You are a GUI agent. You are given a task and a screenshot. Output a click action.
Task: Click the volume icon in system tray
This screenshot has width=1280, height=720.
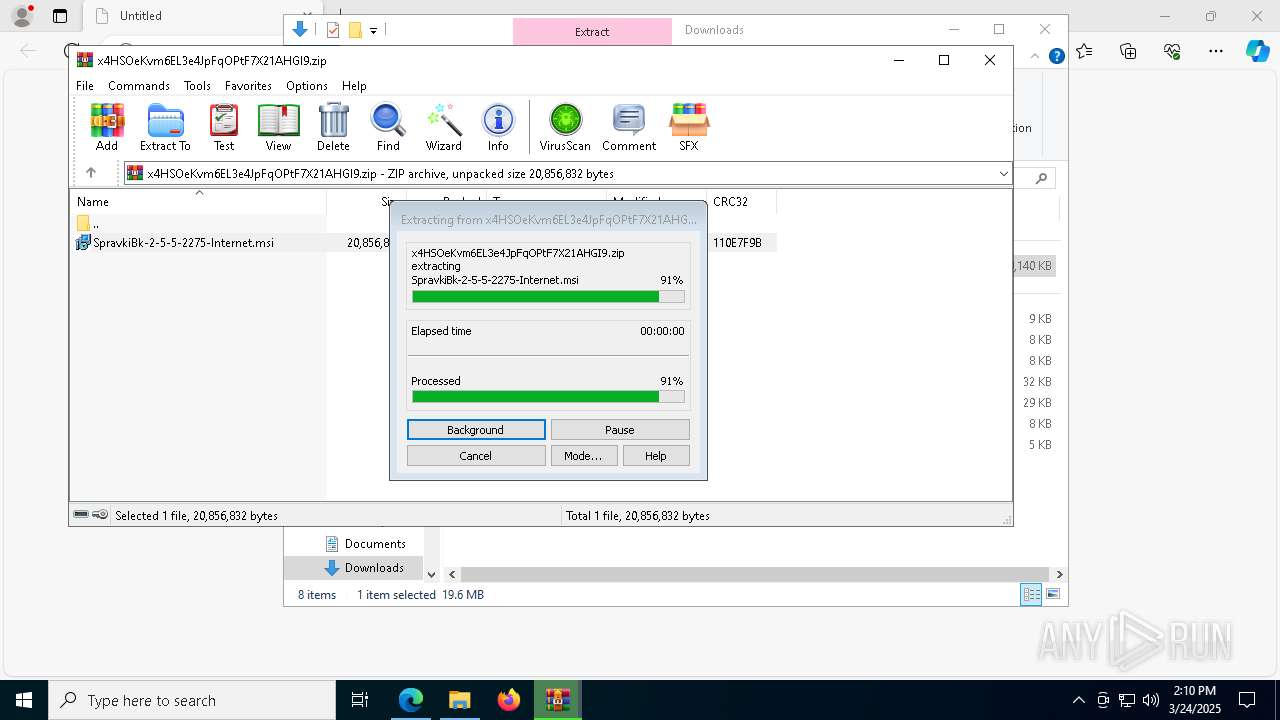tap(1151, 700)
